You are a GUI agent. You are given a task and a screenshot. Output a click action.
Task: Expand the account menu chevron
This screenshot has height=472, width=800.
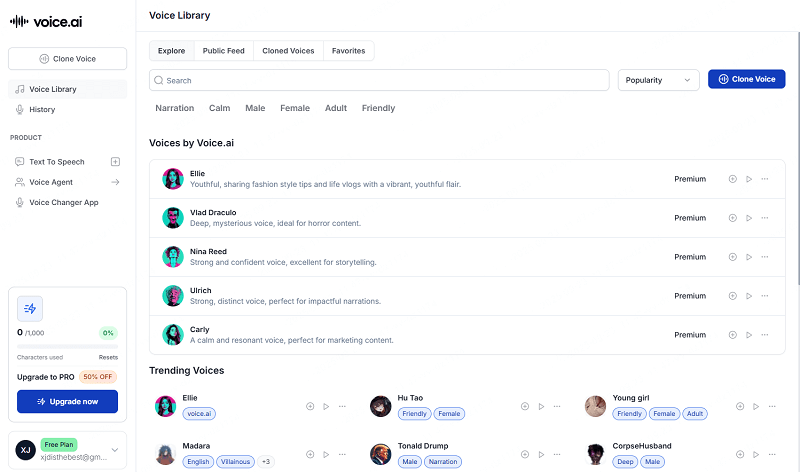[x=115, y=450]
